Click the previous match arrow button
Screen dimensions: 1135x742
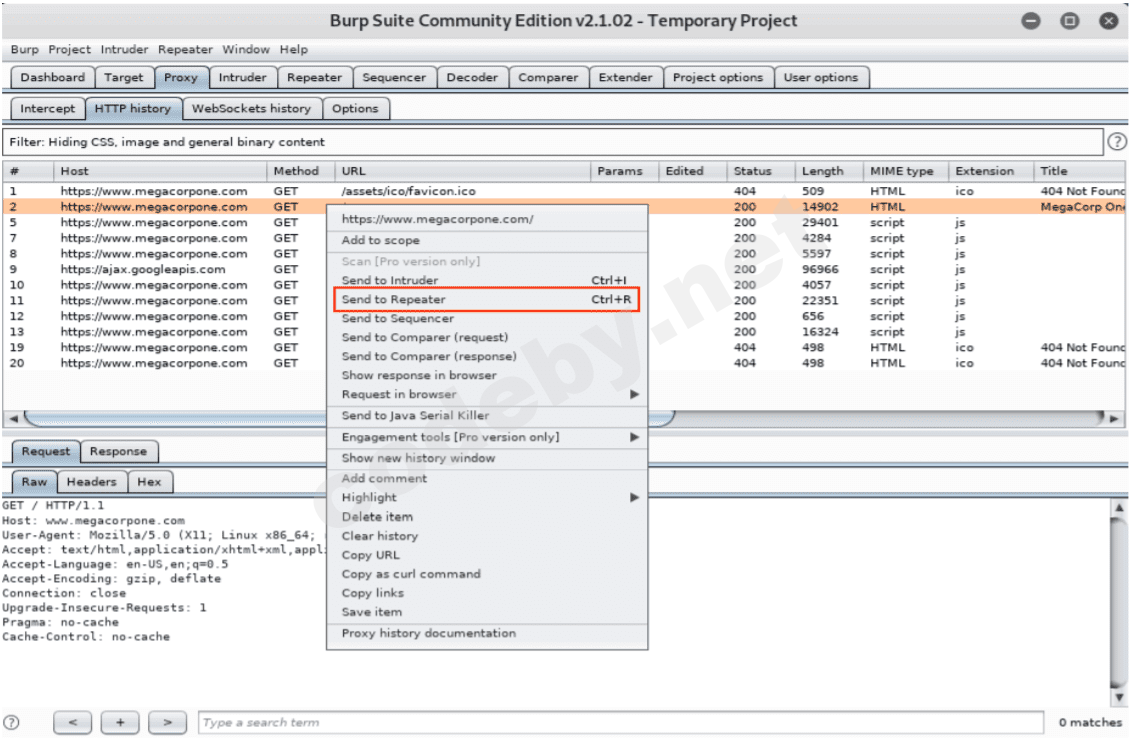[72, 722]
